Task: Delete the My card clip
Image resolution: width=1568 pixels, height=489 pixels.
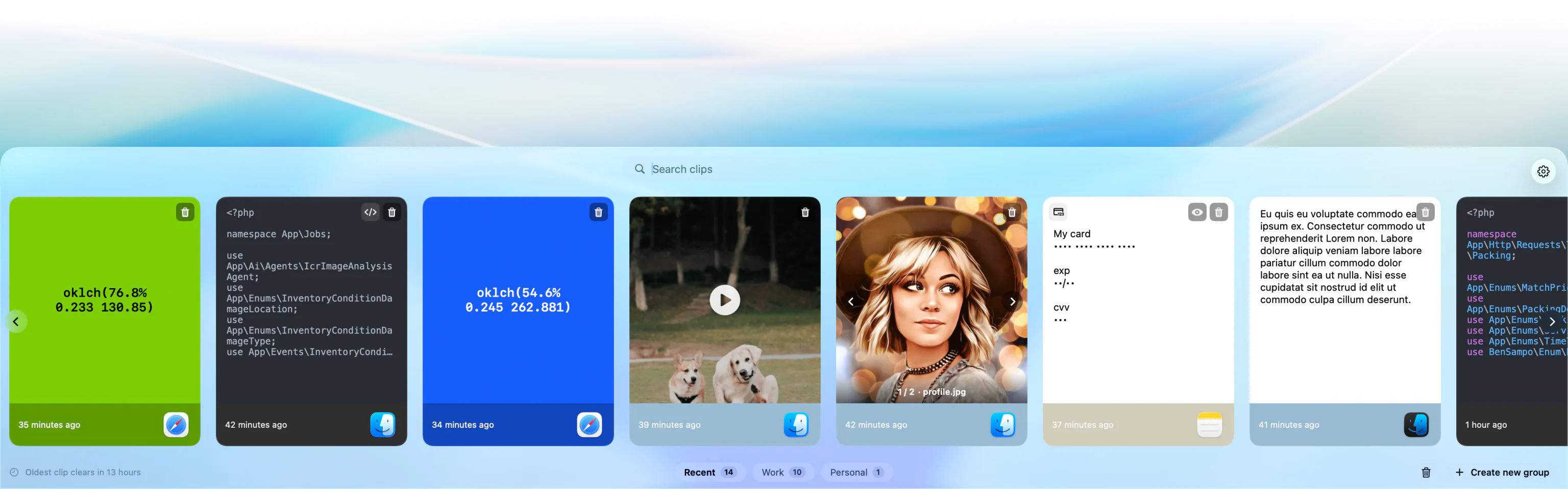Action: (1218, 212)
